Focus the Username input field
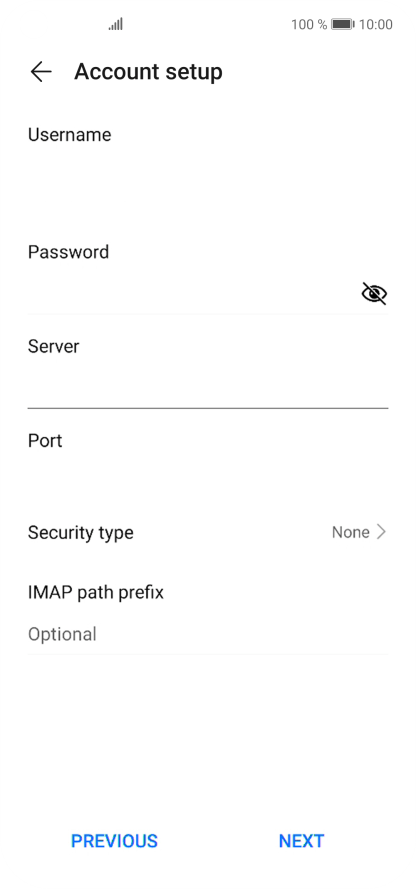This screenshot has height=889, width=416. click(208, 176)
